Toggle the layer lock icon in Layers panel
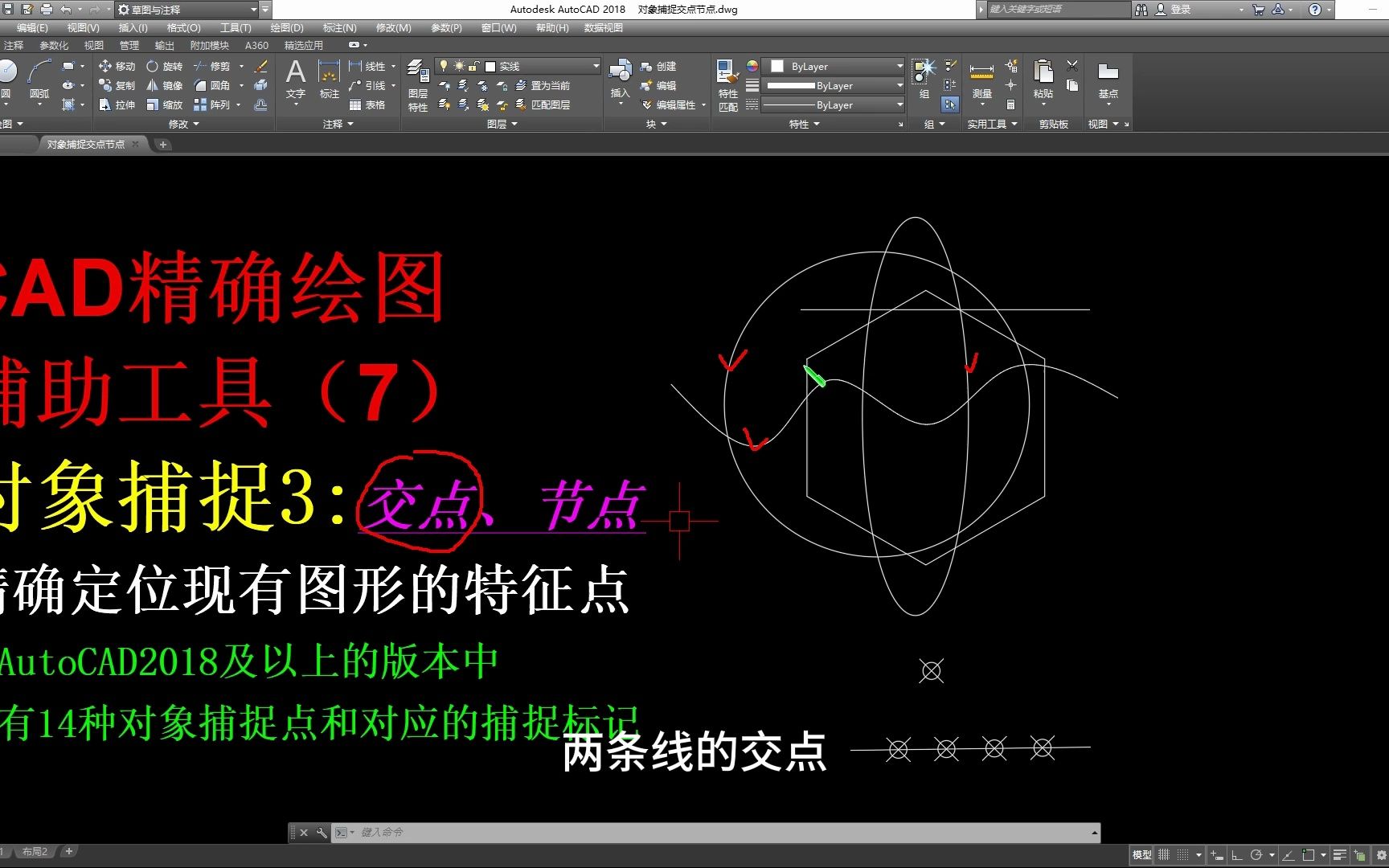 point(473,66)
